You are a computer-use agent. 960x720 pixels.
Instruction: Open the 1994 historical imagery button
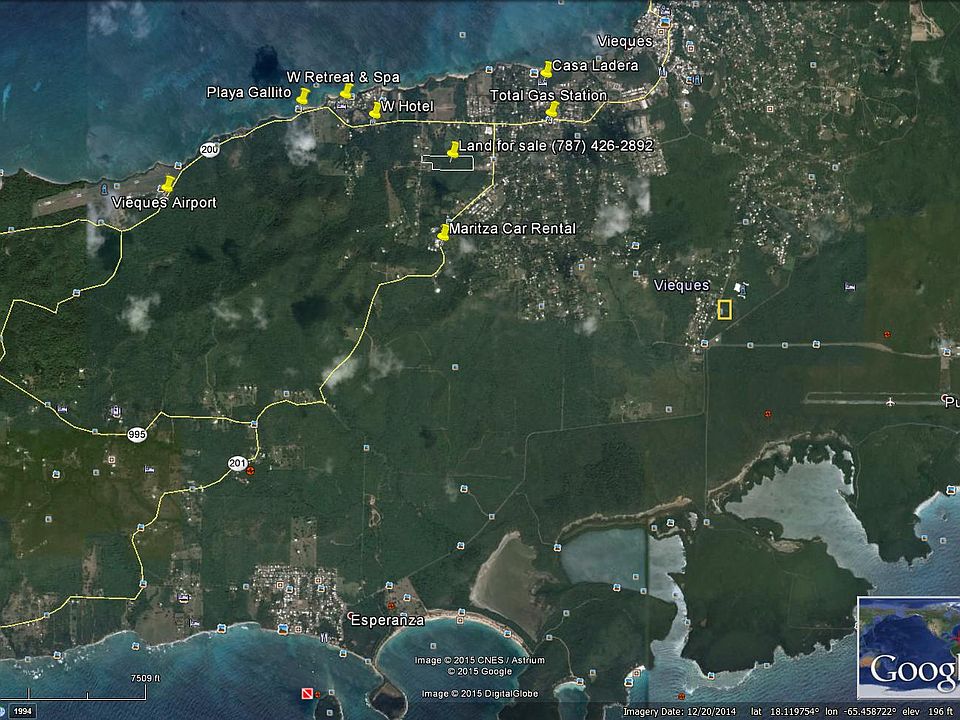(x=23, y=711)
